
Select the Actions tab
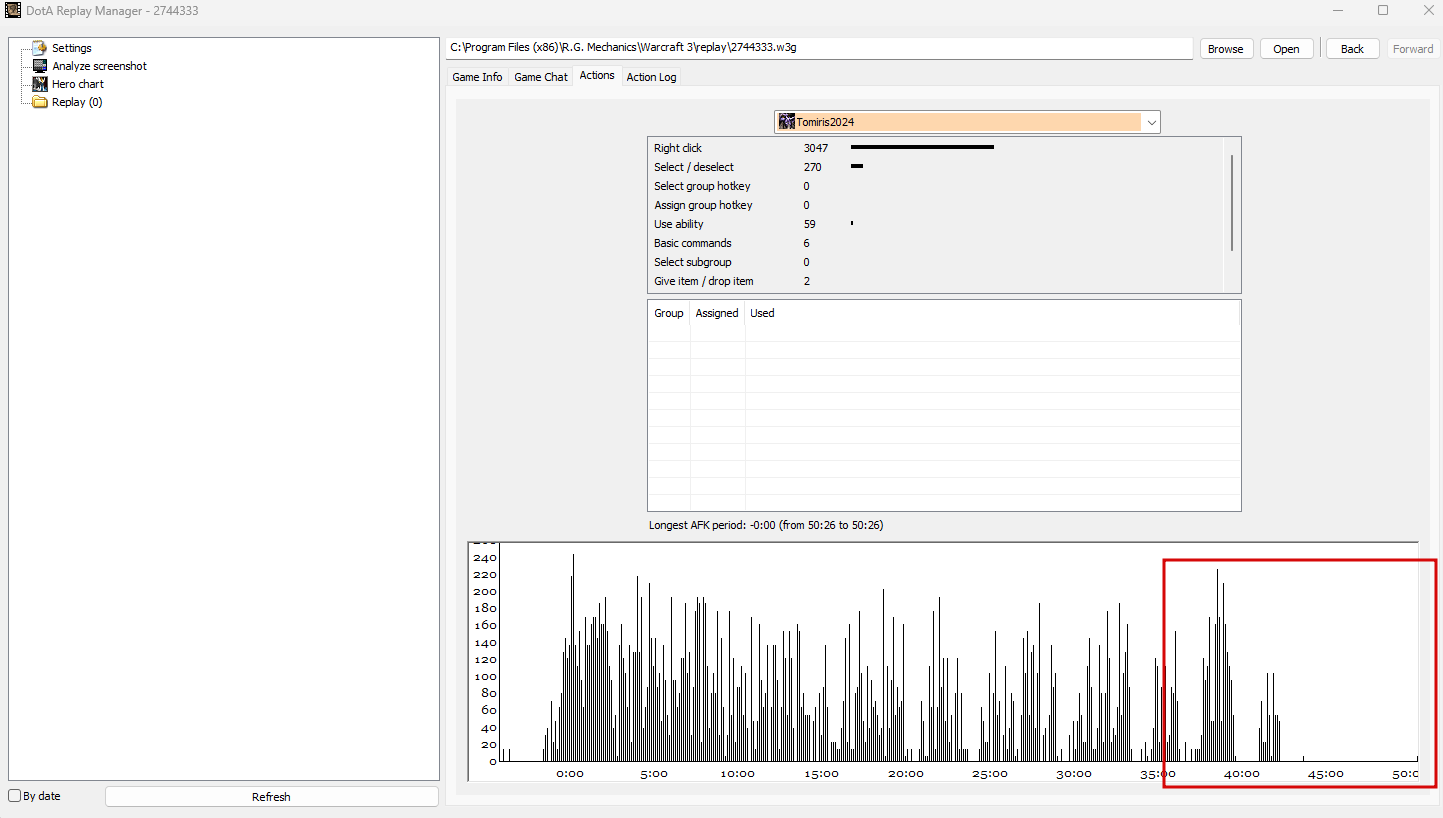click(x=597, y=76)
